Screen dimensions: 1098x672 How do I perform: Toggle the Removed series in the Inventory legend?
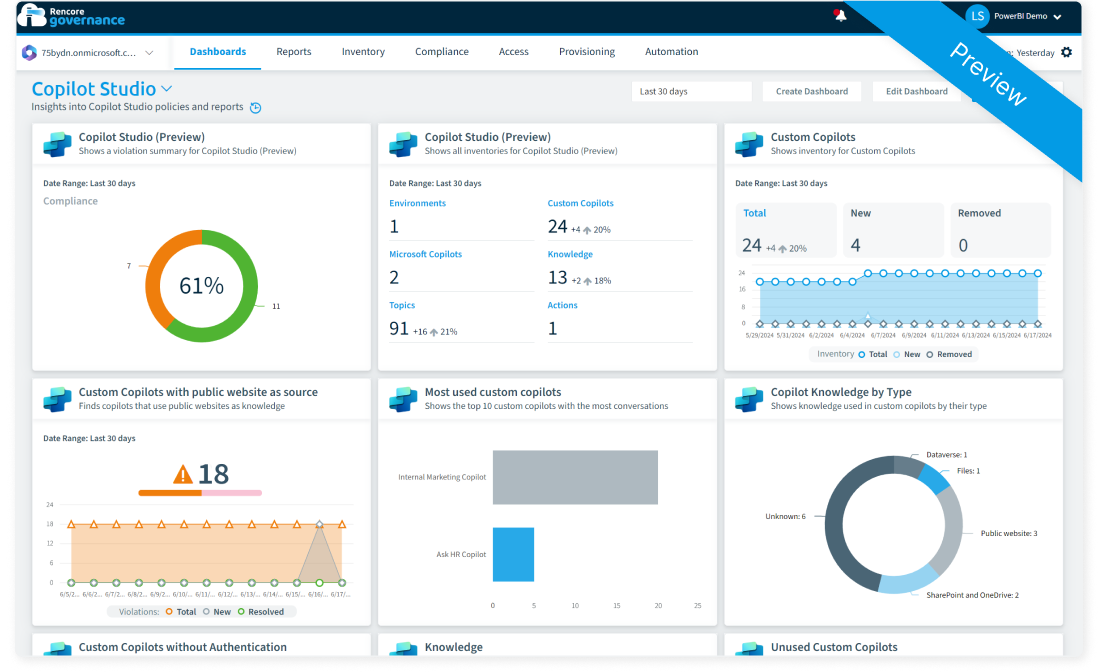coord(949,354)
